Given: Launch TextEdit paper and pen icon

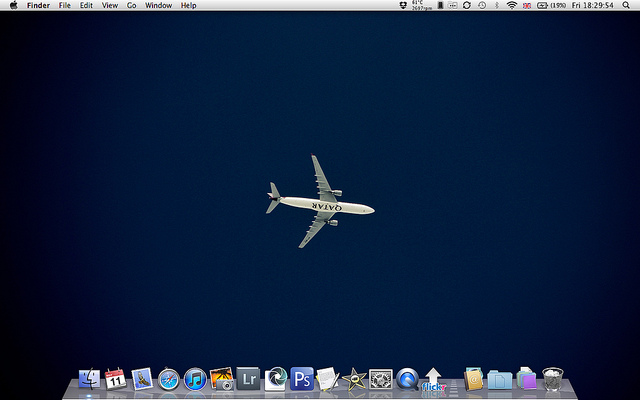Looking at the screenshot, I should [x=328, y=379].
